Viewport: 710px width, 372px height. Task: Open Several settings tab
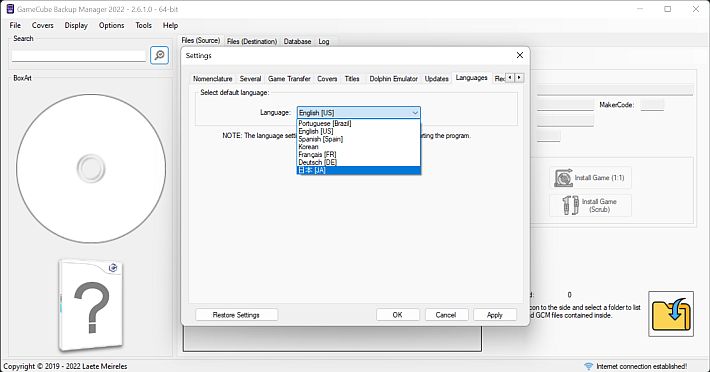(250, 79)
